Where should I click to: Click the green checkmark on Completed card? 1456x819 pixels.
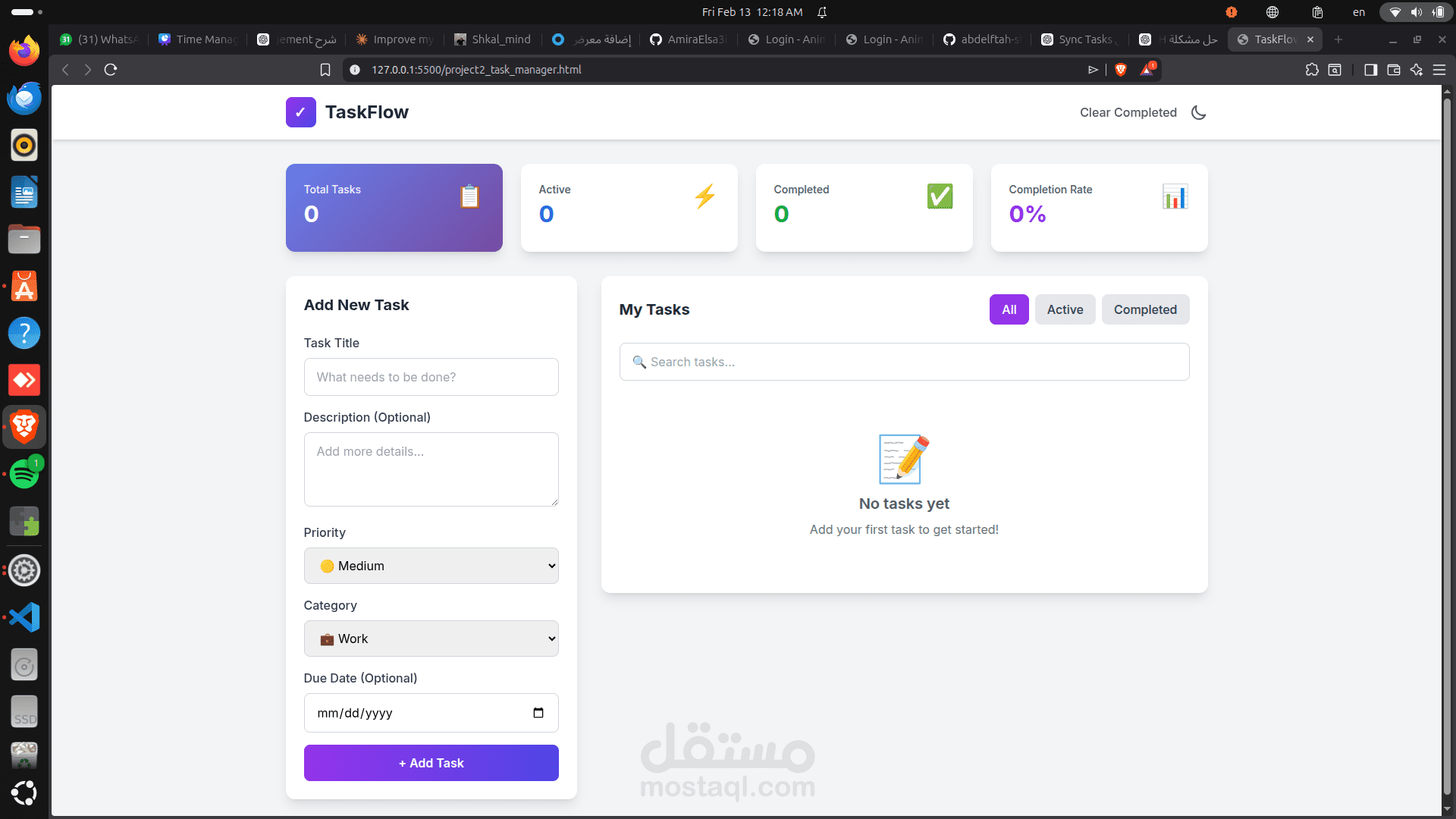940,196
